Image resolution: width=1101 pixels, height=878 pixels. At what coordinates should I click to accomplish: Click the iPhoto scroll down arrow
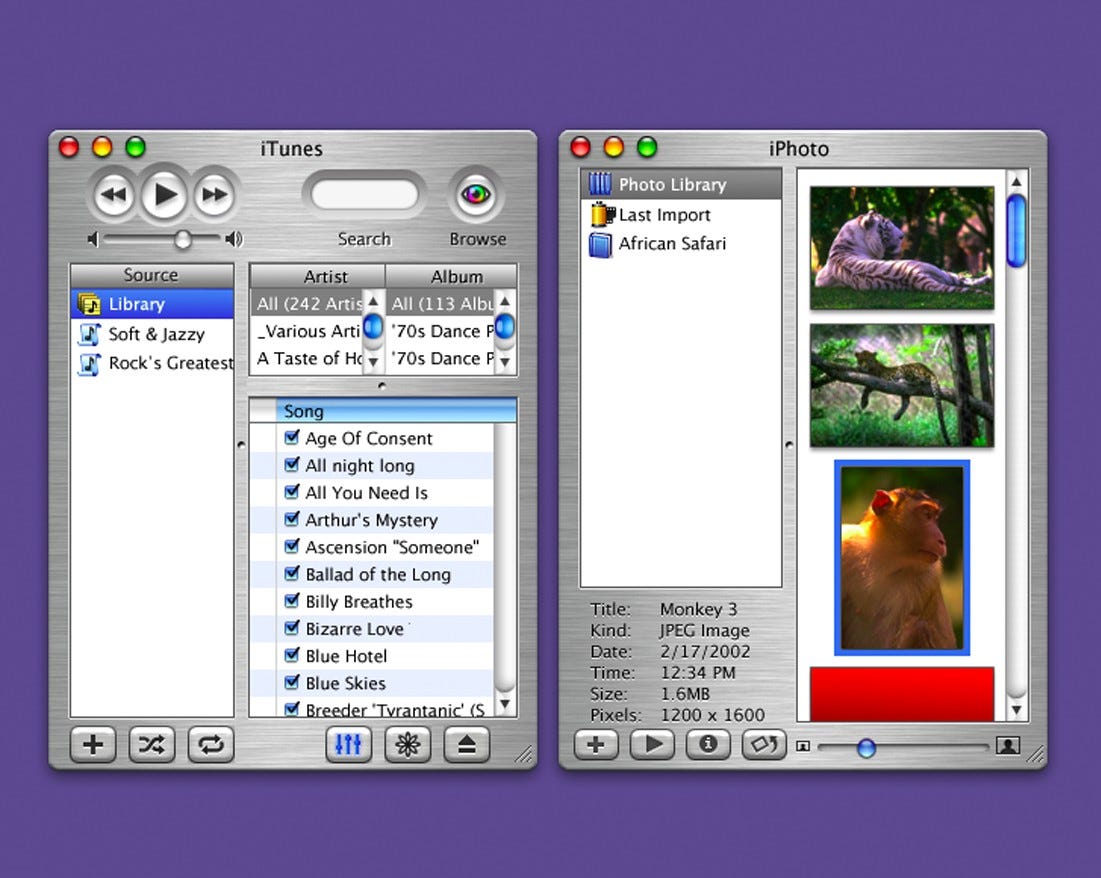click(1016, 710)
